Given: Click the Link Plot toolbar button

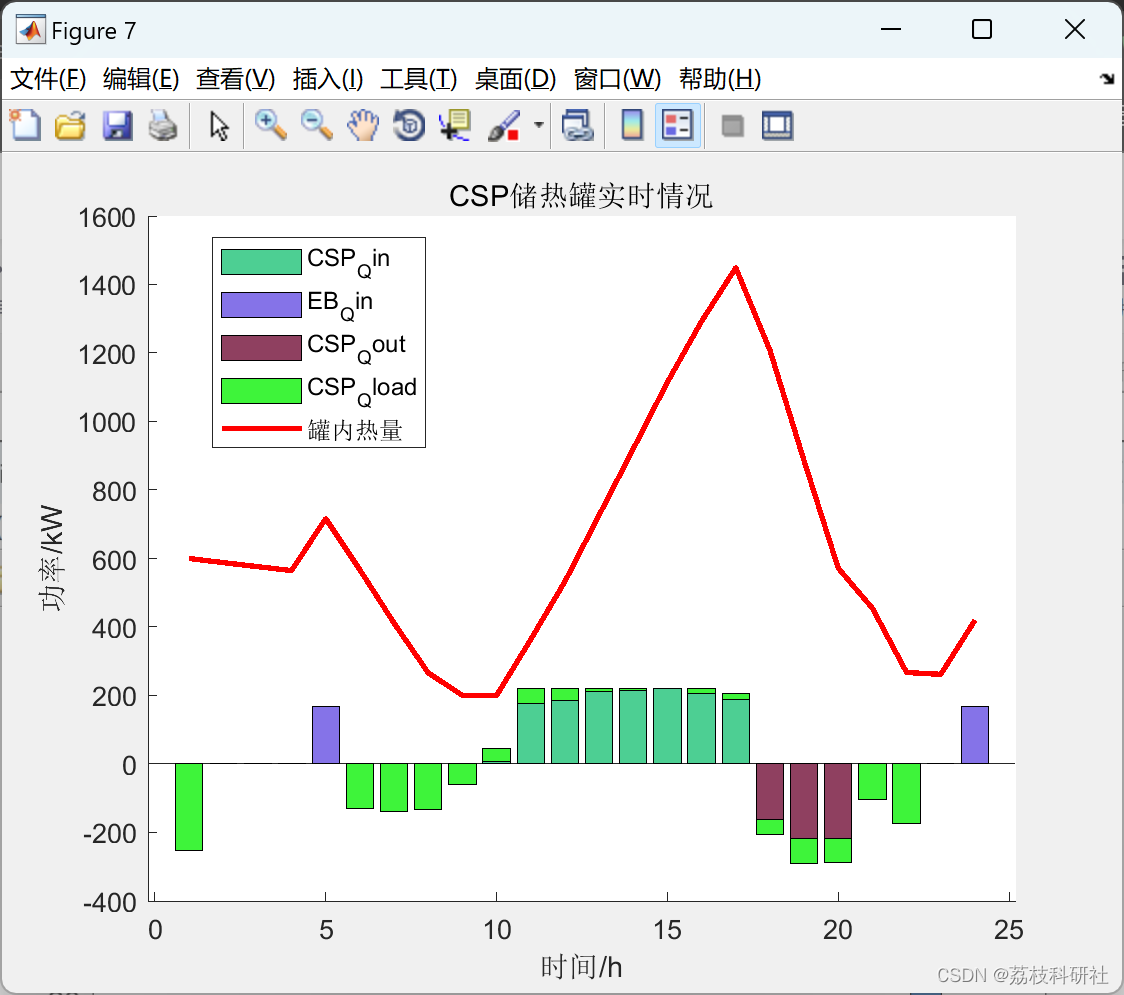Looking at the screenshot, I should [x=577, y=125].
